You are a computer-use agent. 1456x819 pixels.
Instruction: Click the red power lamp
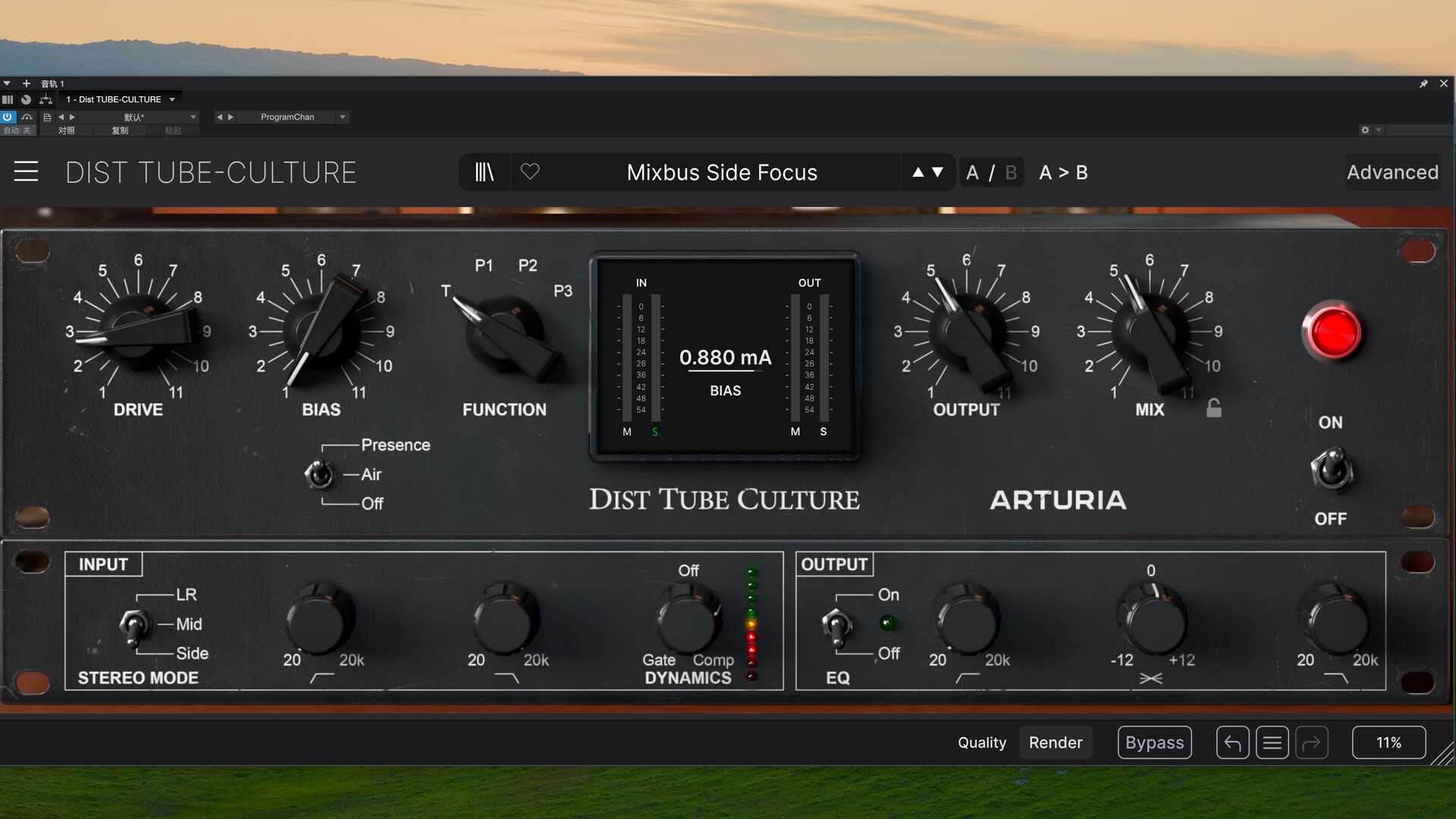1332,333
